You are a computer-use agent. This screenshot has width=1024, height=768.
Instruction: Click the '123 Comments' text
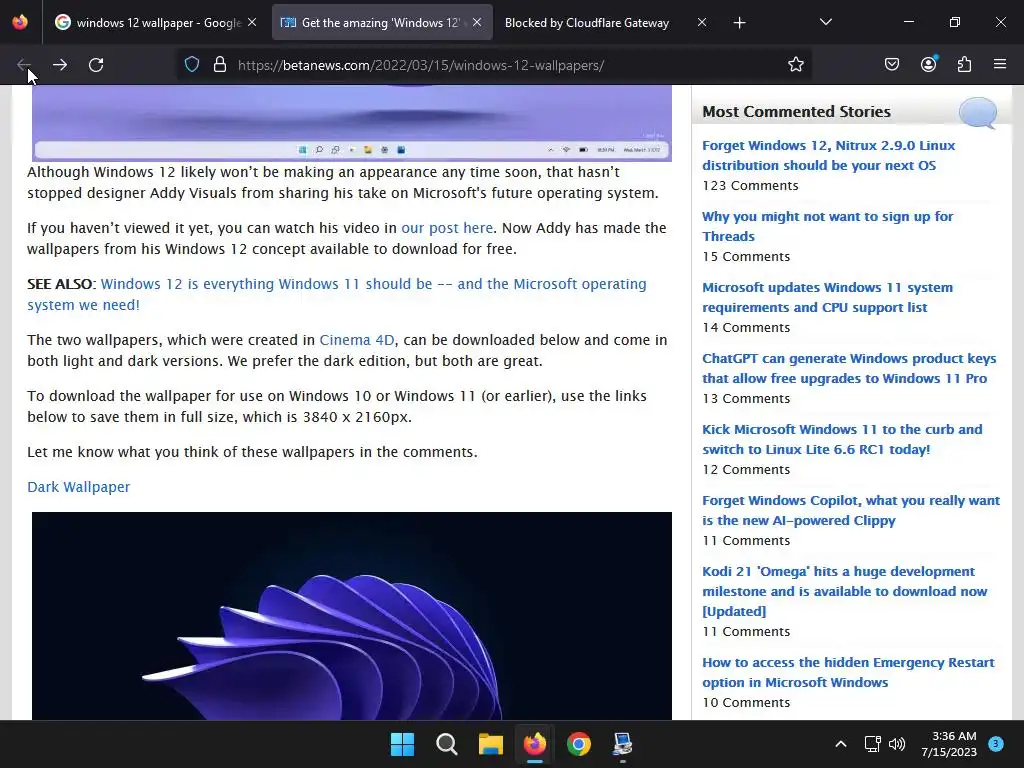750,186
